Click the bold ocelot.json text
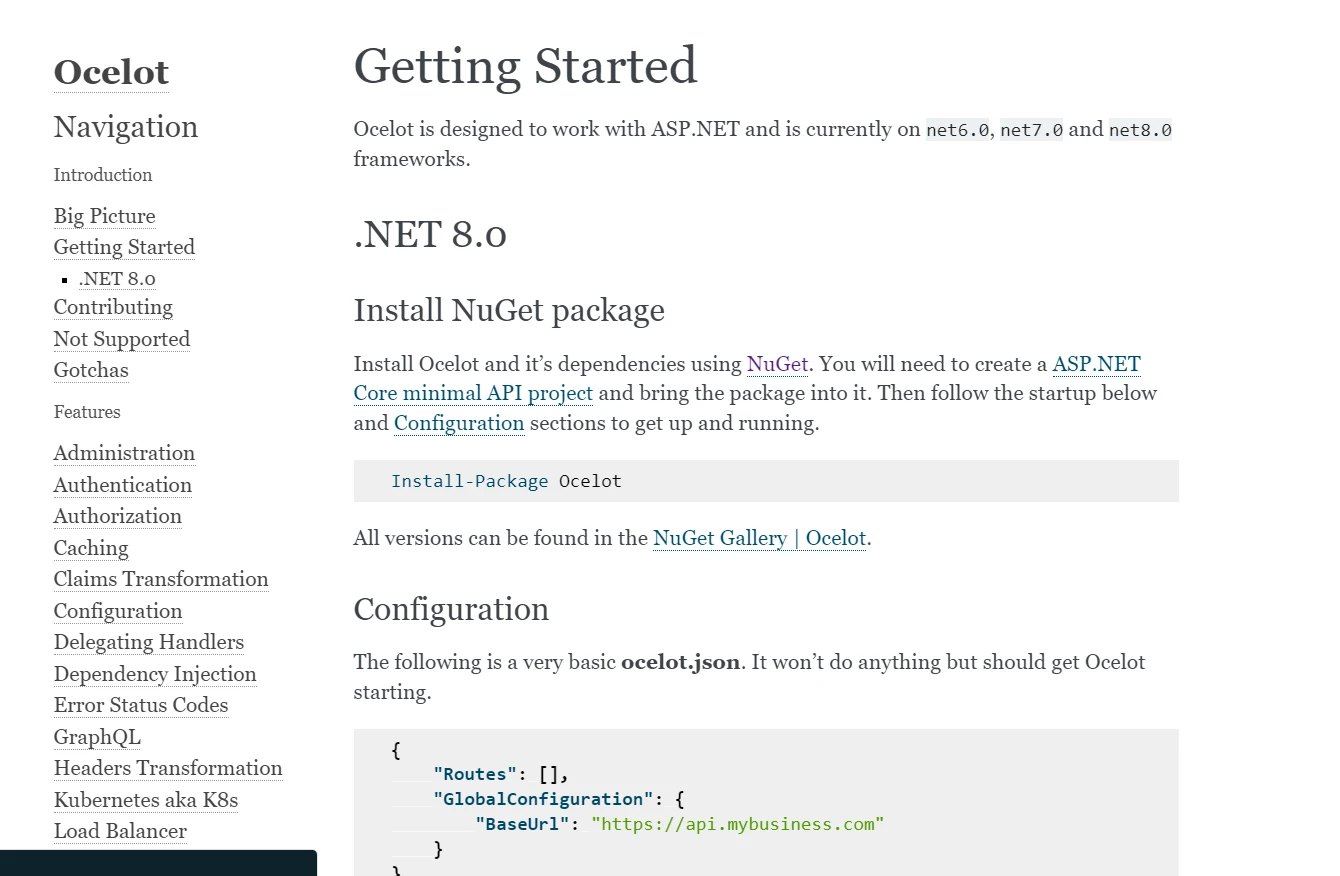 coord(680,662)
